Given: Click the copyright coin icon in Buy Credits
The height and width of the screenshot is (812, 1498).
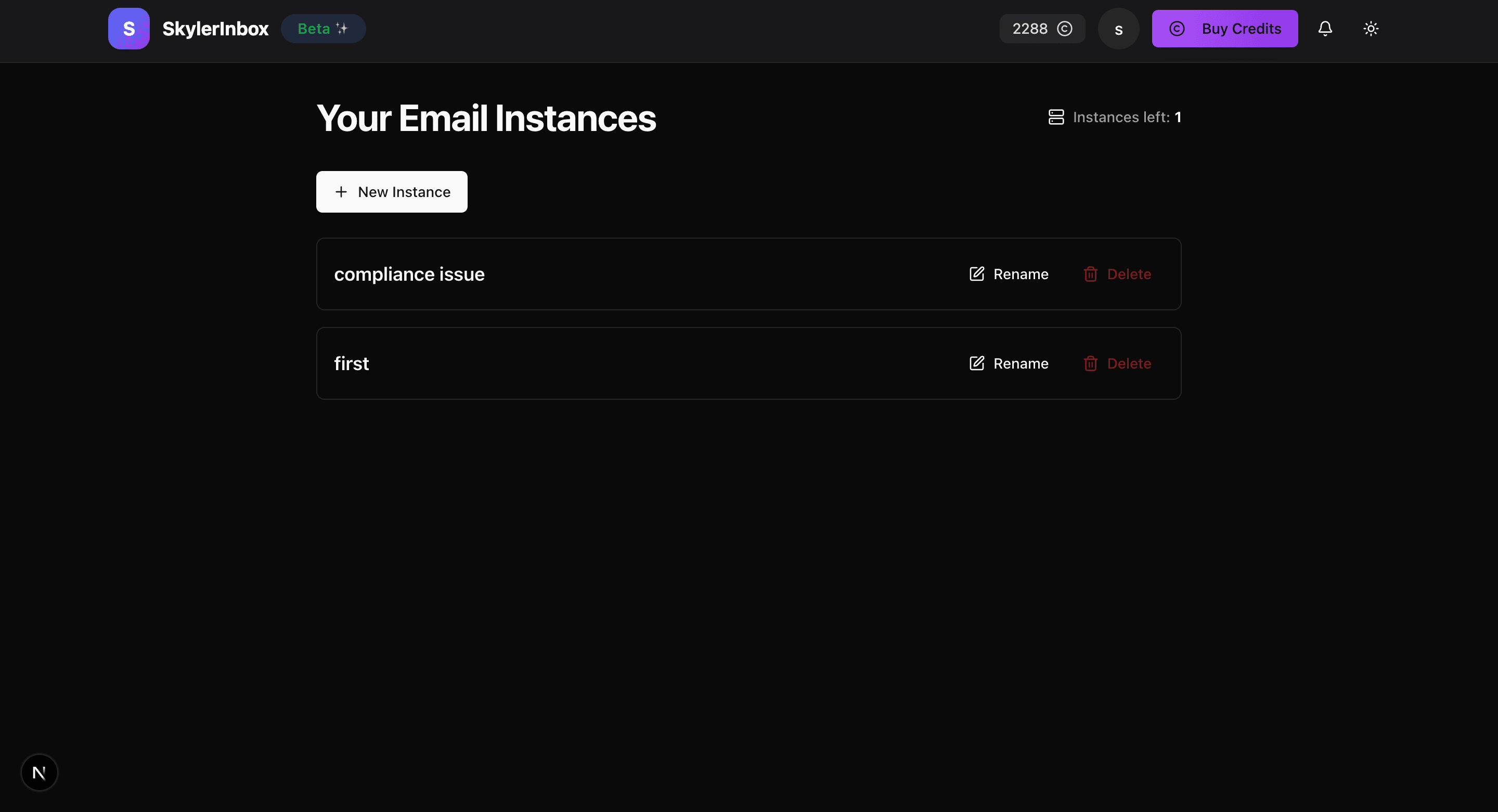Looking at the screenshot, I should 1177,29.
